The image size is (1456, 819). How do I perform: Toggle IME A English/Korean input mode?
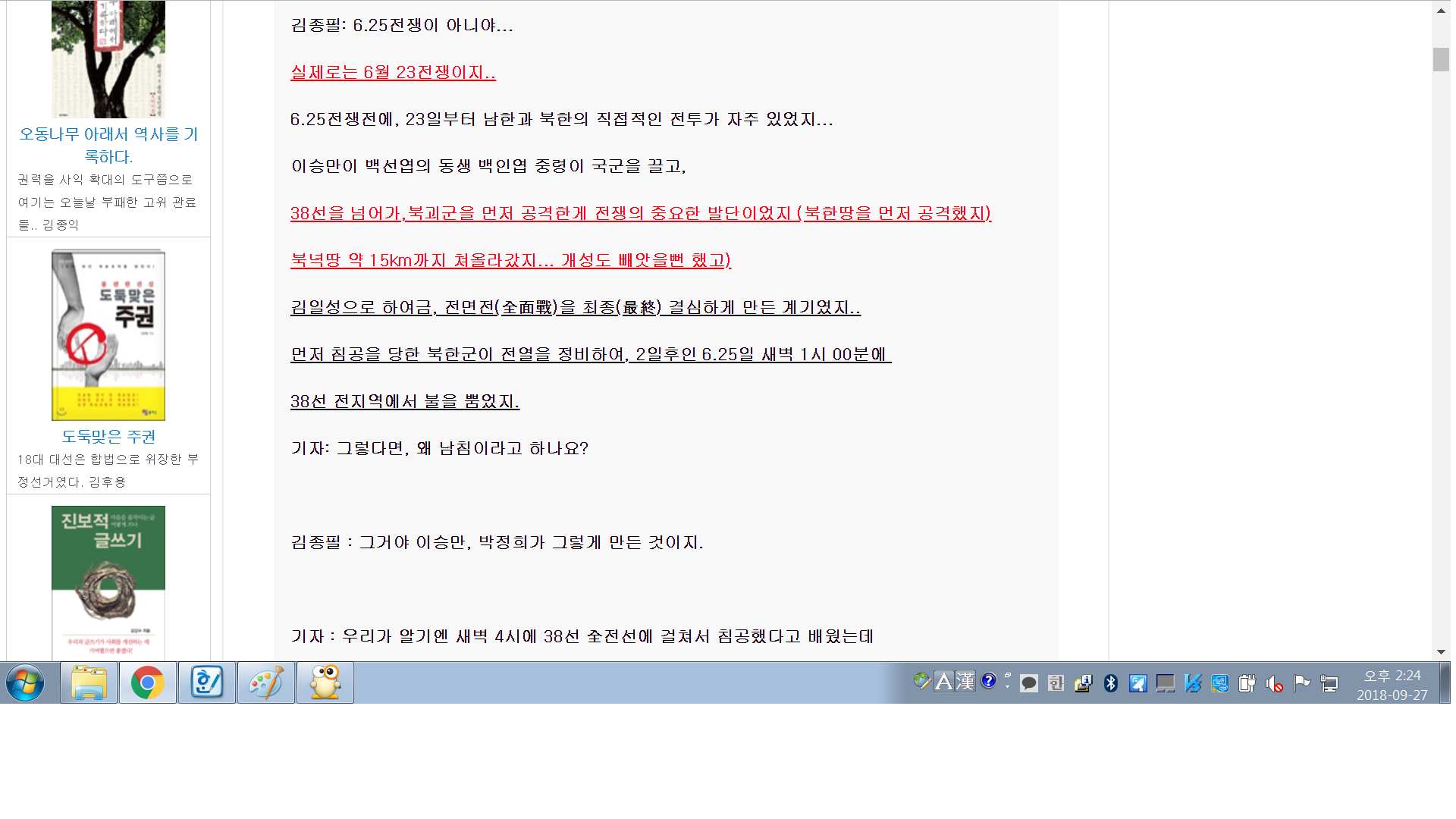pos(943,682)
